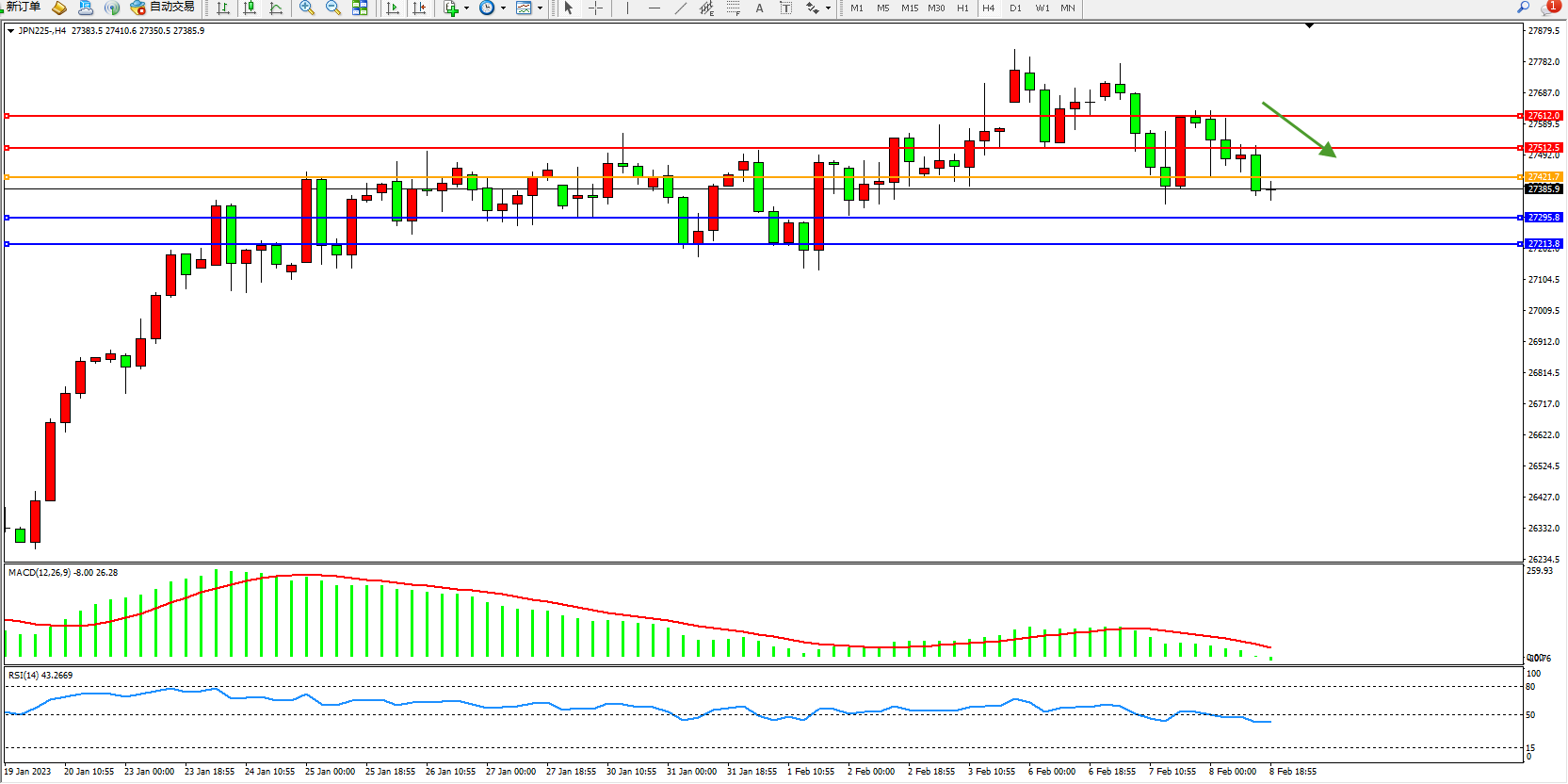Open search with the magnifier icon

coord(1523,8)
